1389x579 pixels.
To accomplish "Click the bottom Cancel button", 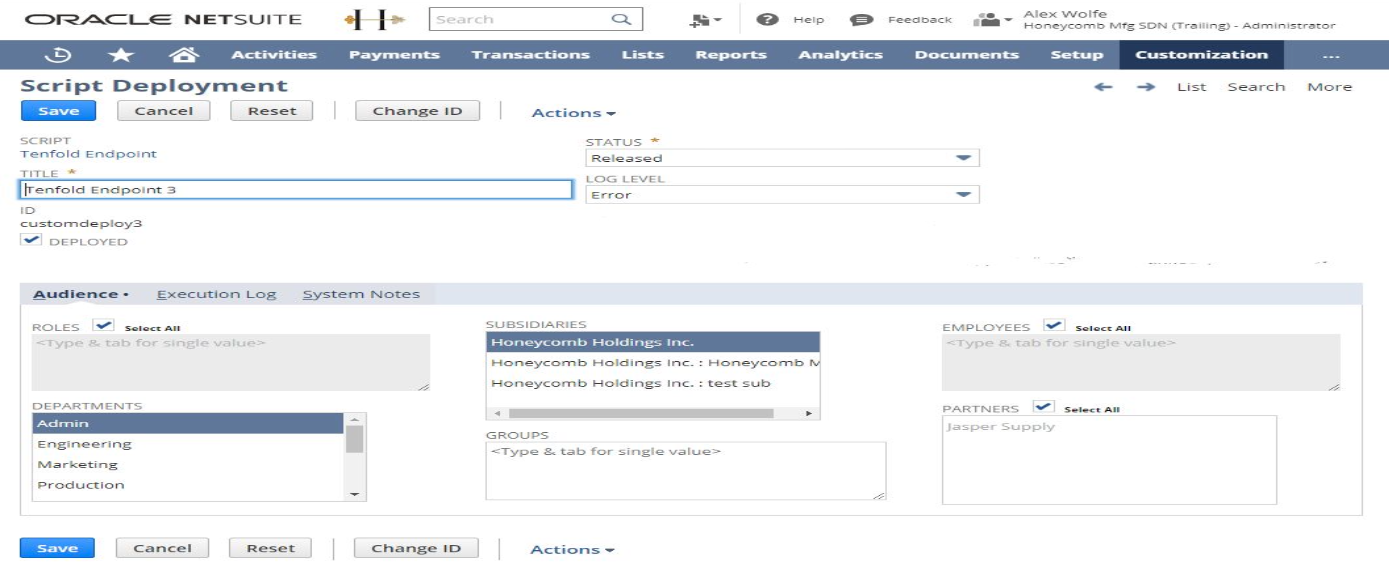I will tap(162, 548).
